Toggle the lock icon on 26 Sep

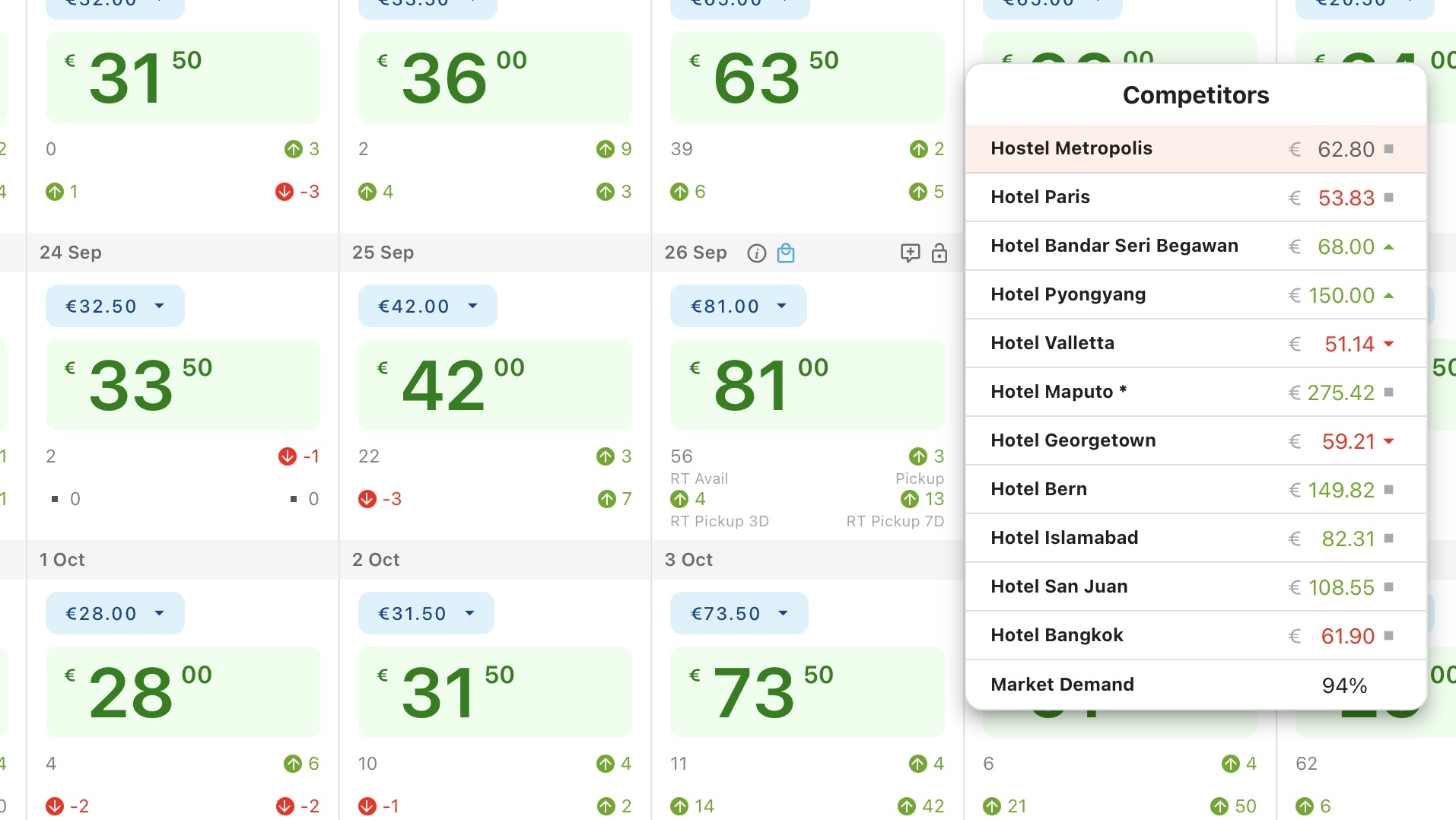tap(939, 253)
